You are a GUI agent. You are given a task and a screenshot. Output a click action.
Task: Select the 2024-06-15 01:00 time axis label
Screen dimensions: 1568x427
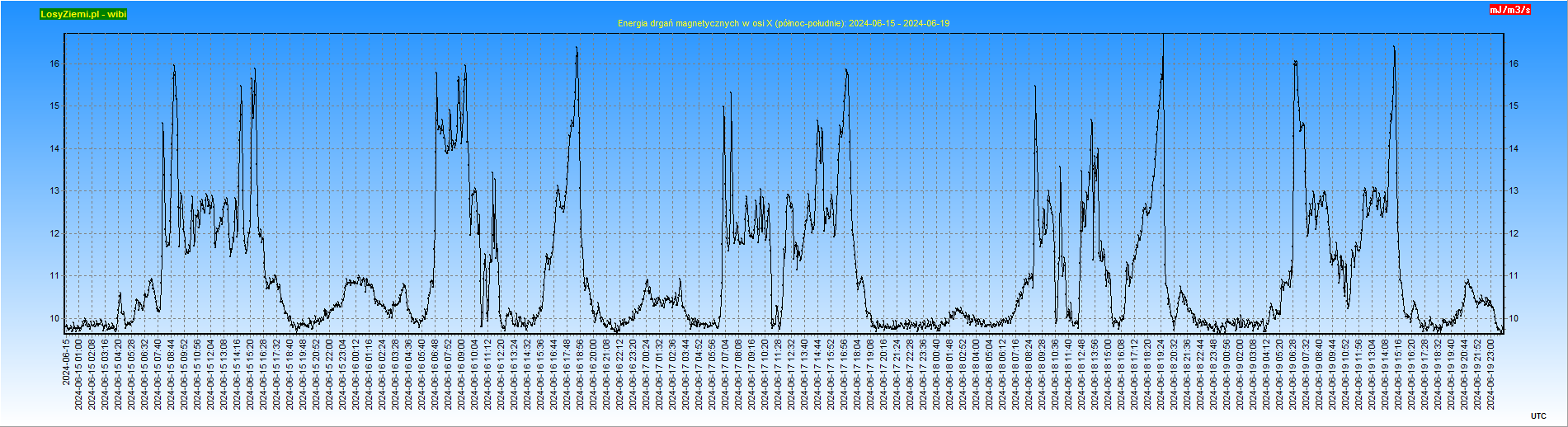click(79, 373)
